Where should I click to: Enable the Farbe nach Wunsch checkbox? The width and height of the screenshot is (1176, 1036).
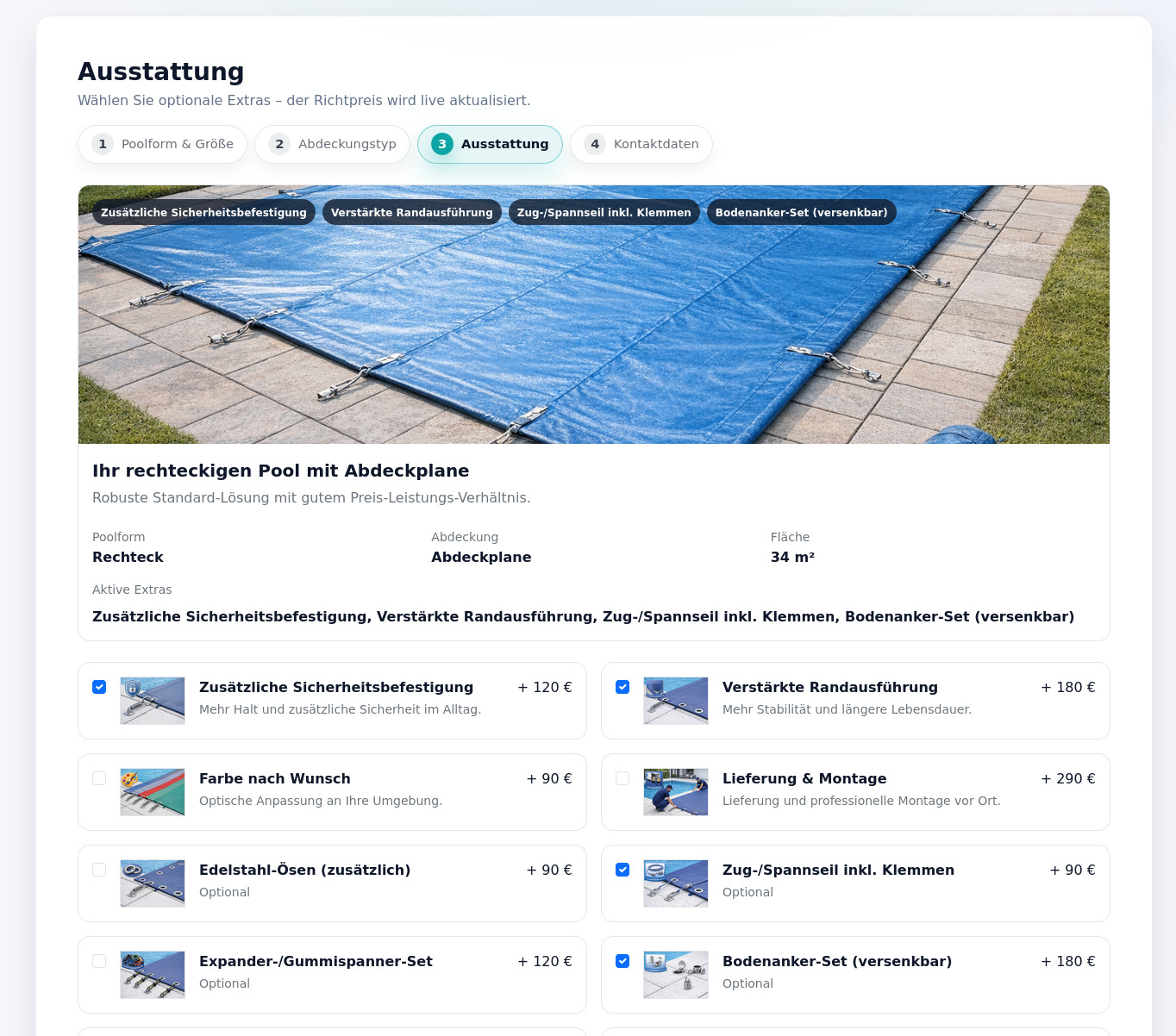click(x=99, y=778)
